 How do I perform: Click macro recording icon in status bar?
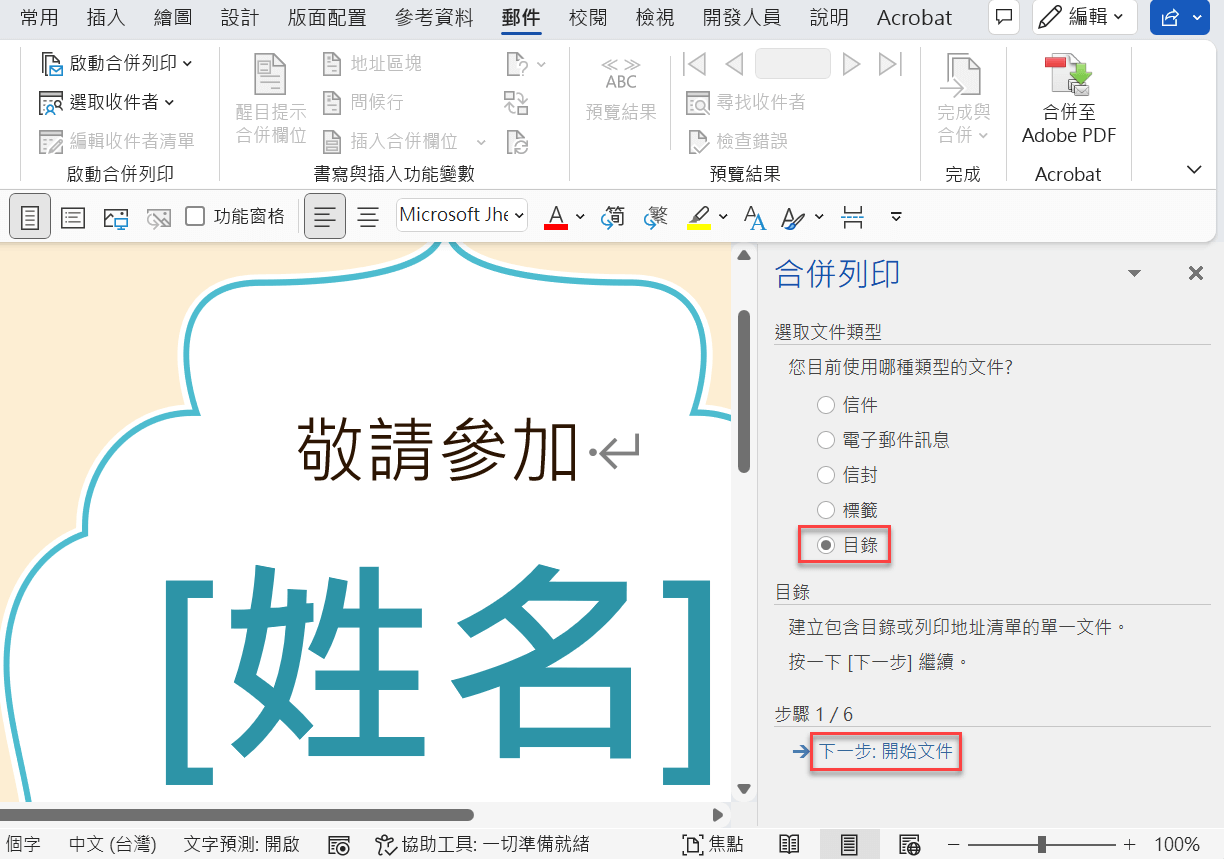pos(339,845)
